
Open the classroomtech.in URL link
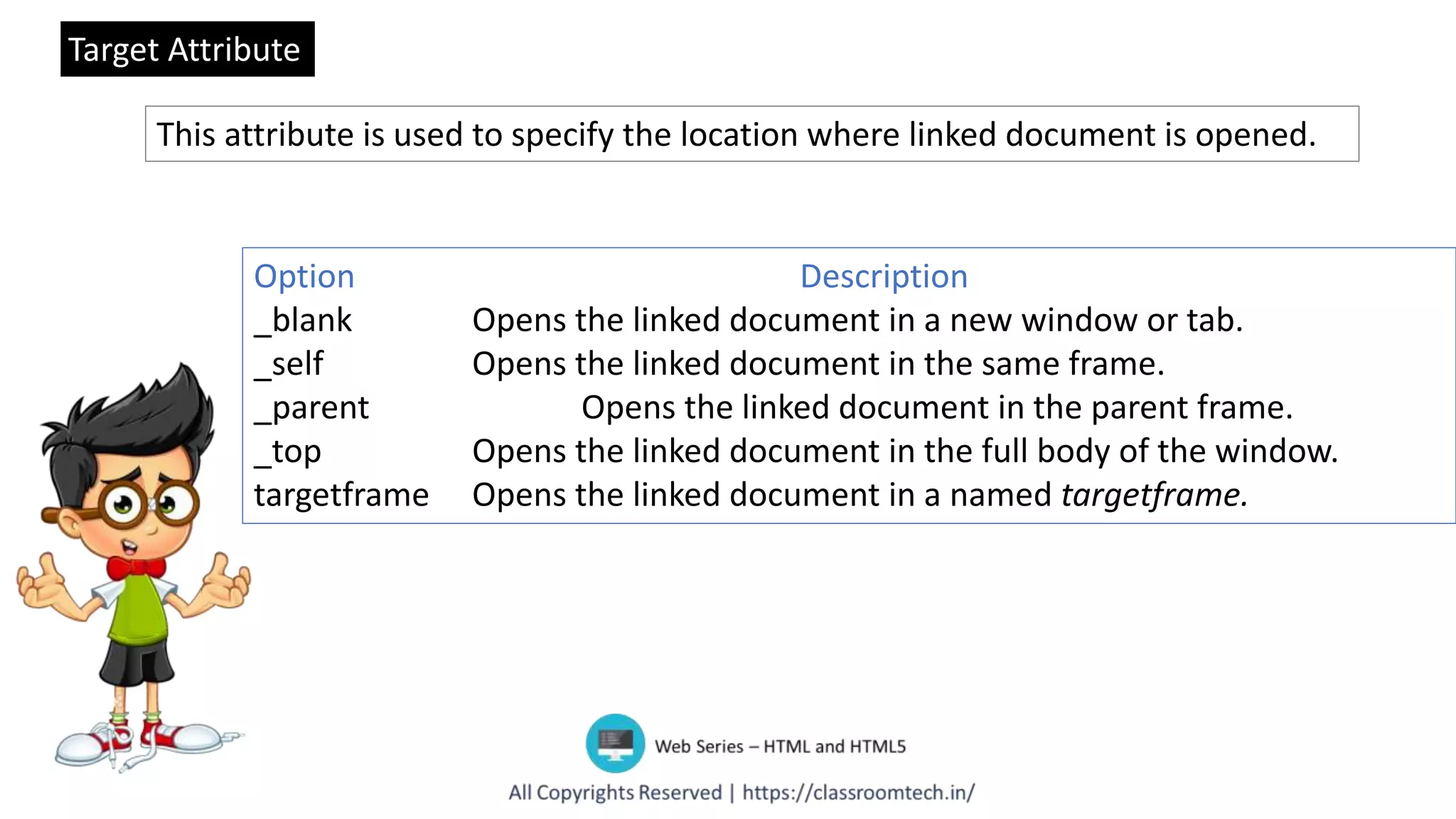[858, 792]
